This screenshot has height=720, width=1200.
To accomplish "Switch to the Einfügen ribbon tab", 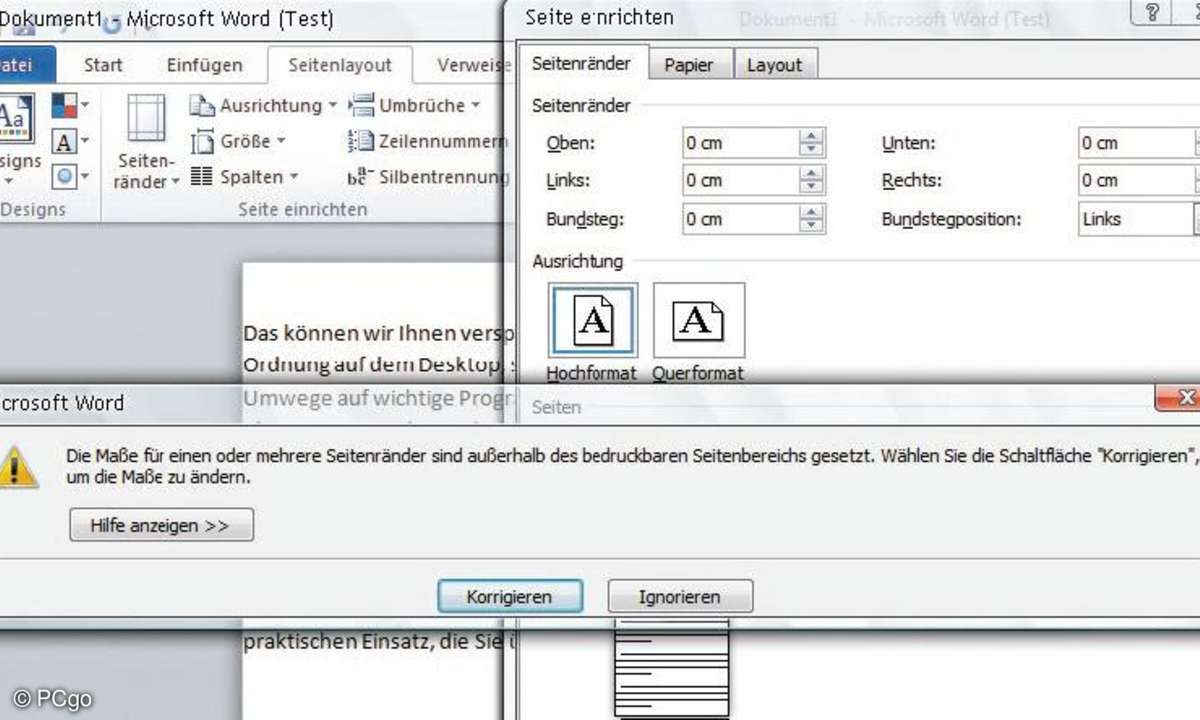I will pyautogui.click(x=204, y=65).
